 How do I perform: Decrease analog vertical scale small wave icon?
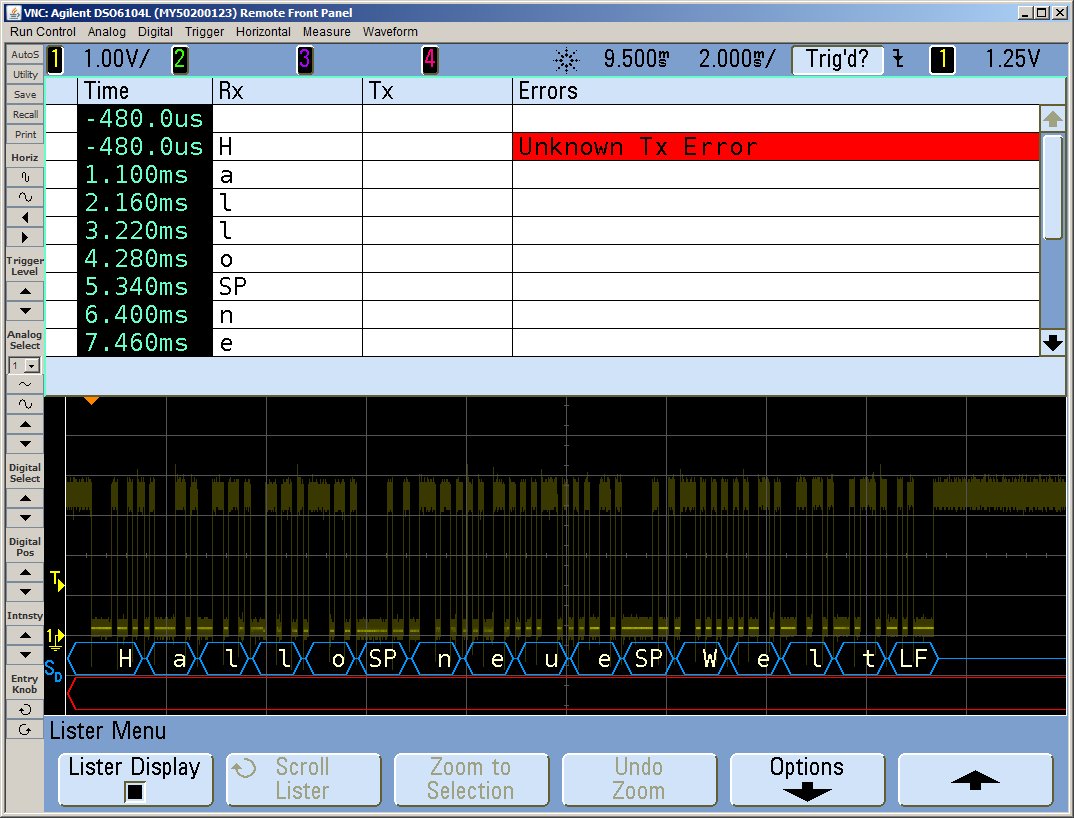click(x=25, y=384)
